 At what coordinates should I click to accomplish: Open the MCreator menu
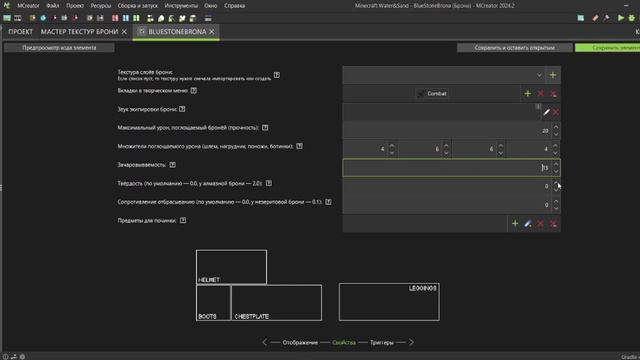click(x=28, y=6)
